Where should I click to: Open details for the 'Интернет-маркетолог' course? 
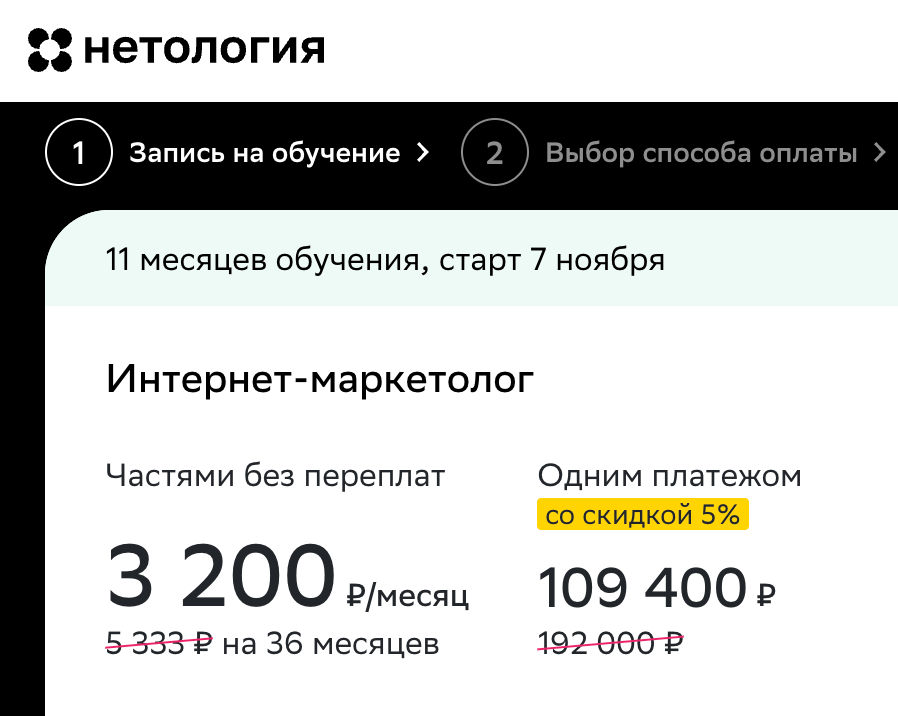click(x=321, y=378)
